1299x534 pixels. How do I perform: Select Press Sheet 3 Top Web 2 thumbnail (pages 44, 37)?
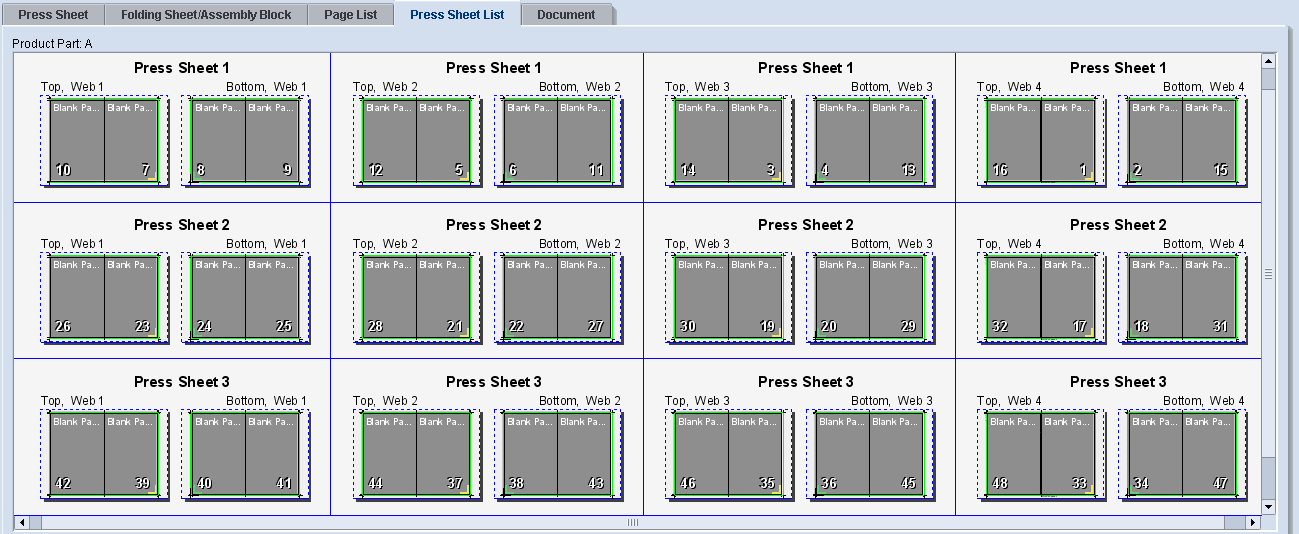pos(416,455)
